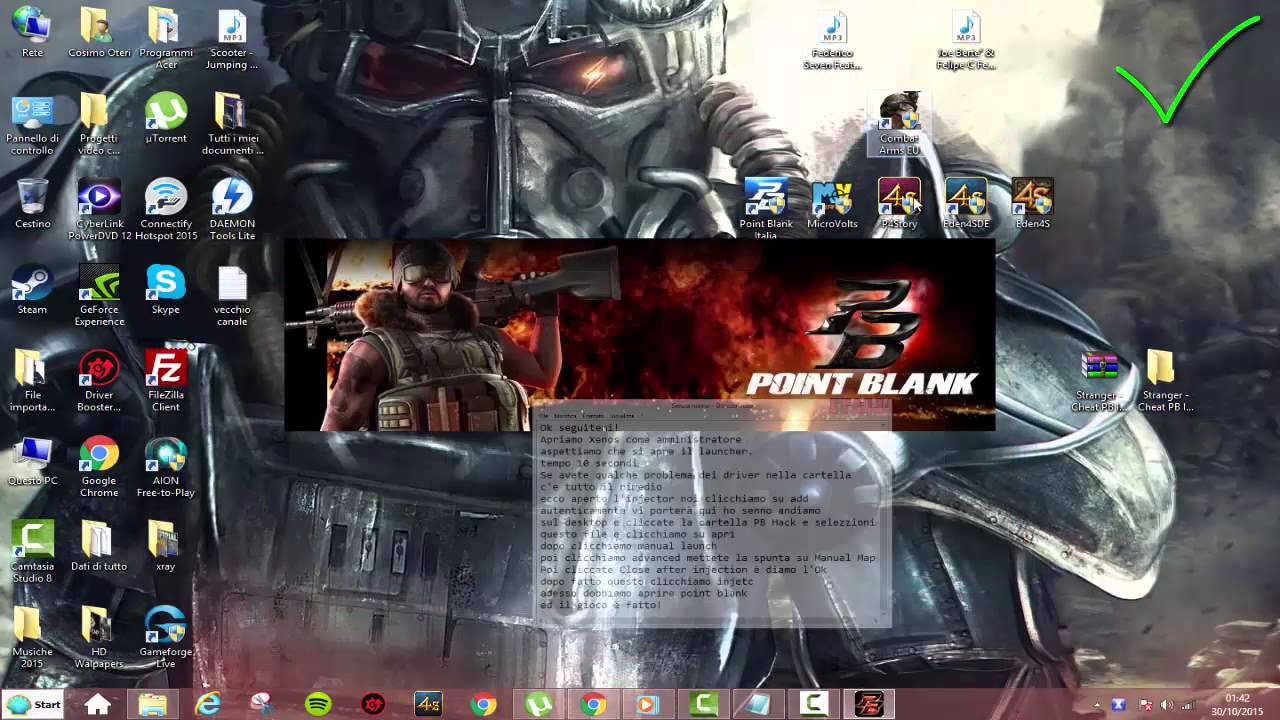Open Spotify from the taskbar
1280x720 pixels.
[318, 704]
